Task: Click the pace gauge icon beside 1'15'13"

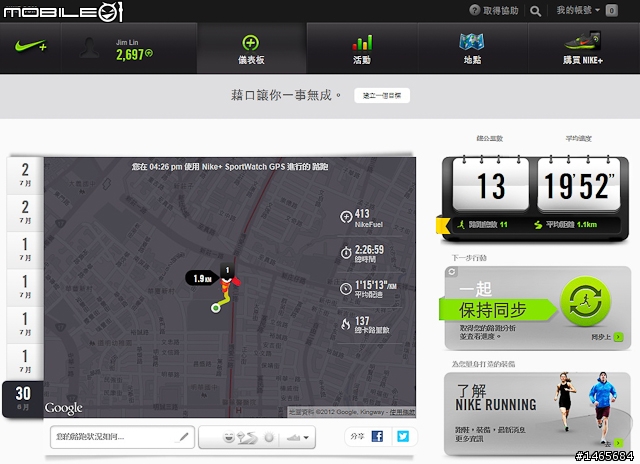Action: (346, 289)
